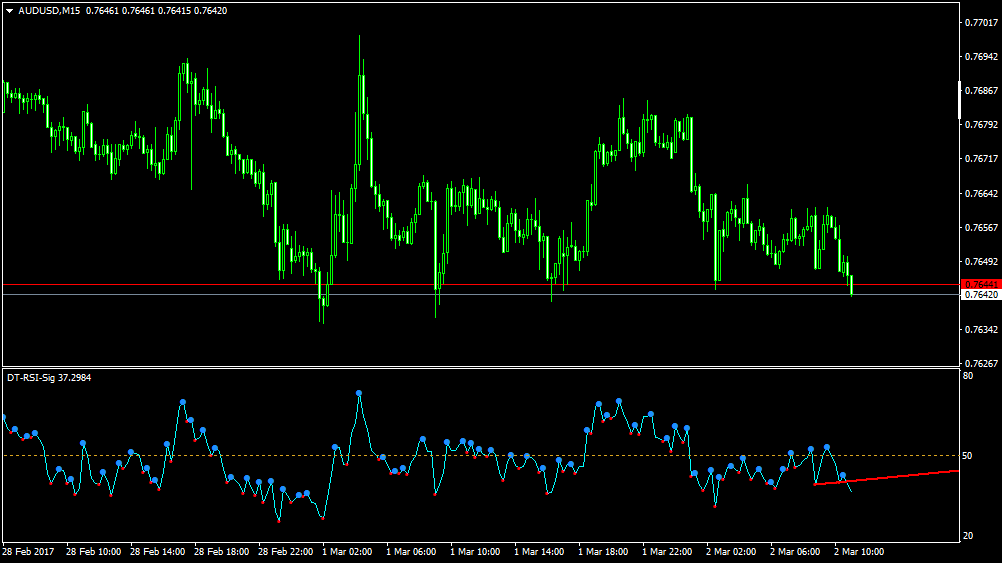Click the 1 Mar 22:00 time label
The width and height of the screenshot is (1002, 563).
point(667,551)
